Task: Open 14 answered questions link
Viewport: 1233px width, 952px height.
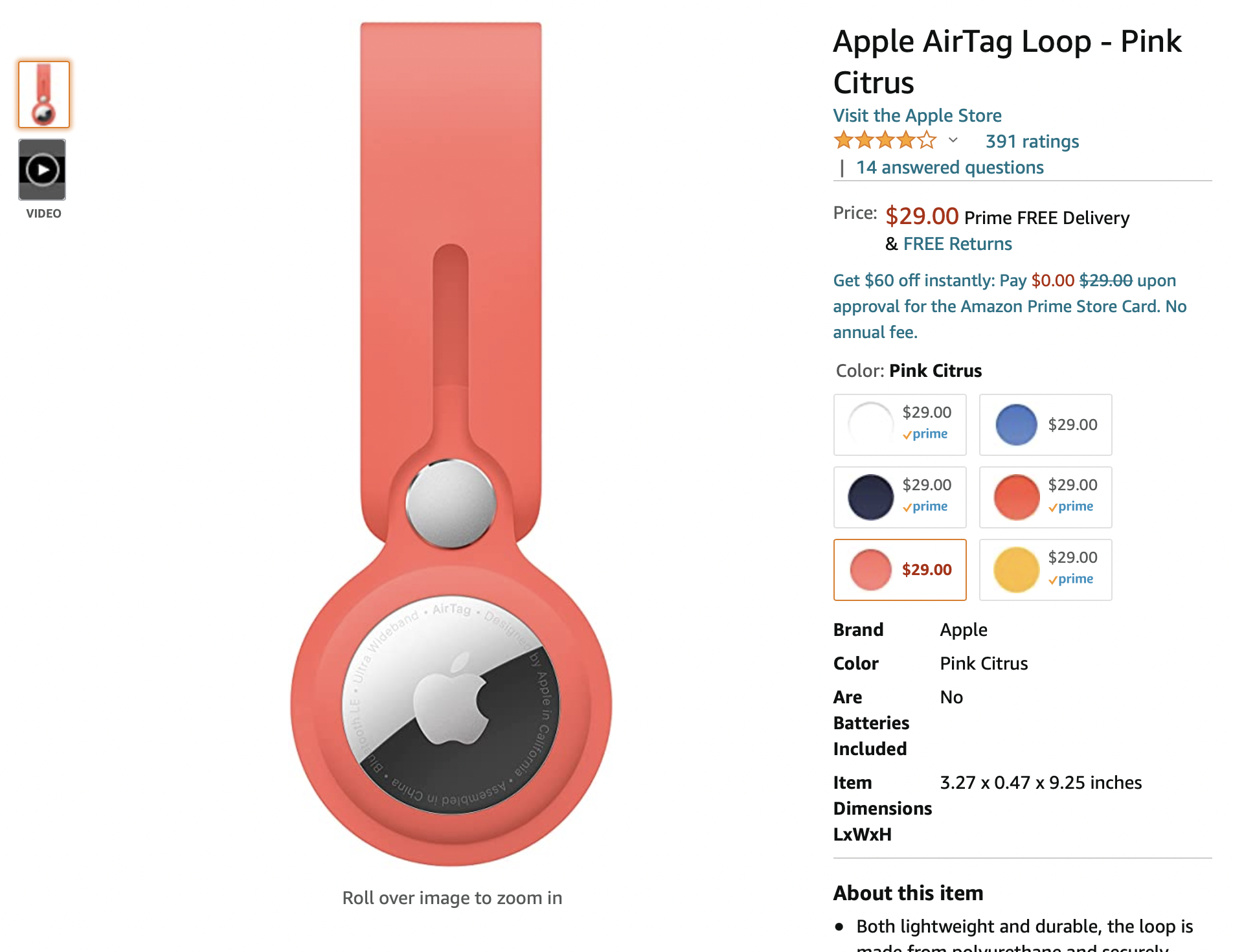Action: click(949, 167)
